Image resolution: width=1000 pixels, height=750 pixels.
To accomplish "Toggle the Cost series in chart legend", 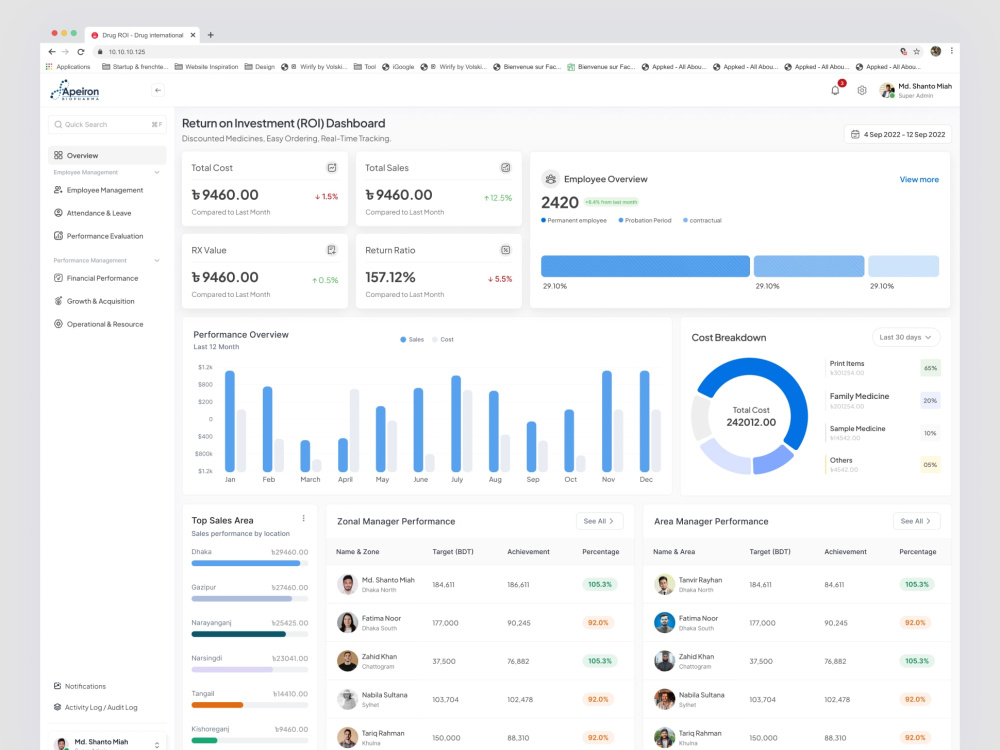I will (x=443, y=339).
